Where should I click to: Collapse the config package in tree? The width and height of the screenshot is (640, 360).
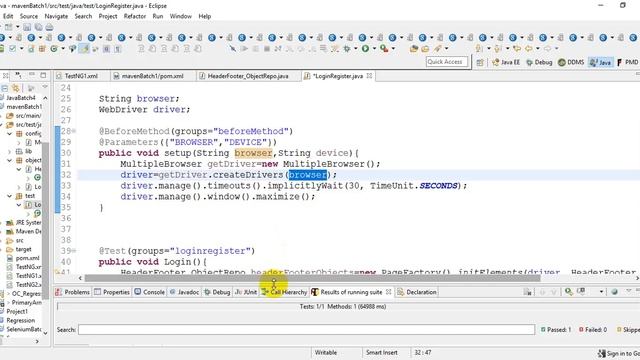(x=9, y=133)
